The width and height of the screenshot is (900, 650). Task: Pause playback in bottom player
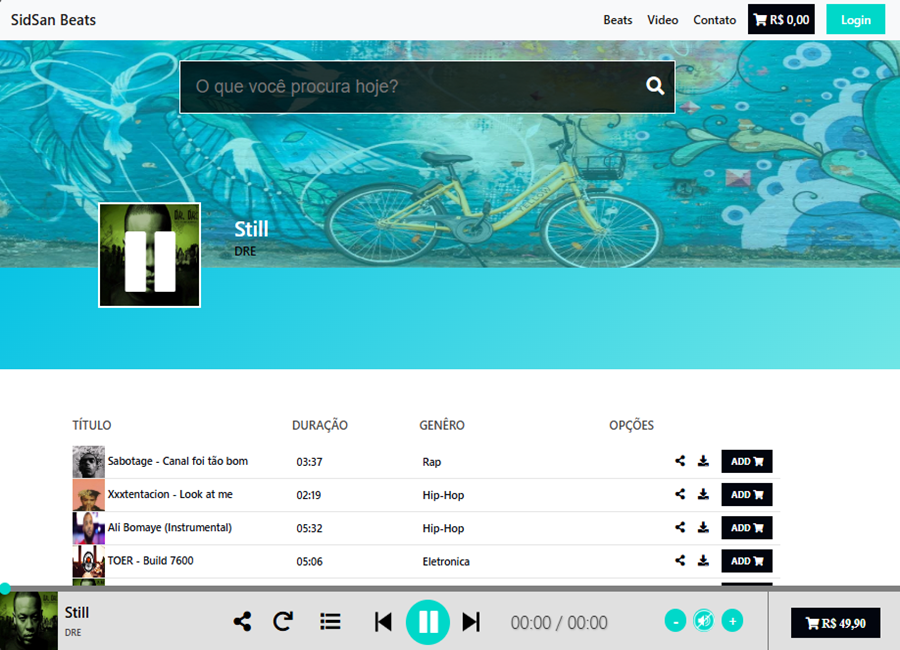[x=428, y=622]
